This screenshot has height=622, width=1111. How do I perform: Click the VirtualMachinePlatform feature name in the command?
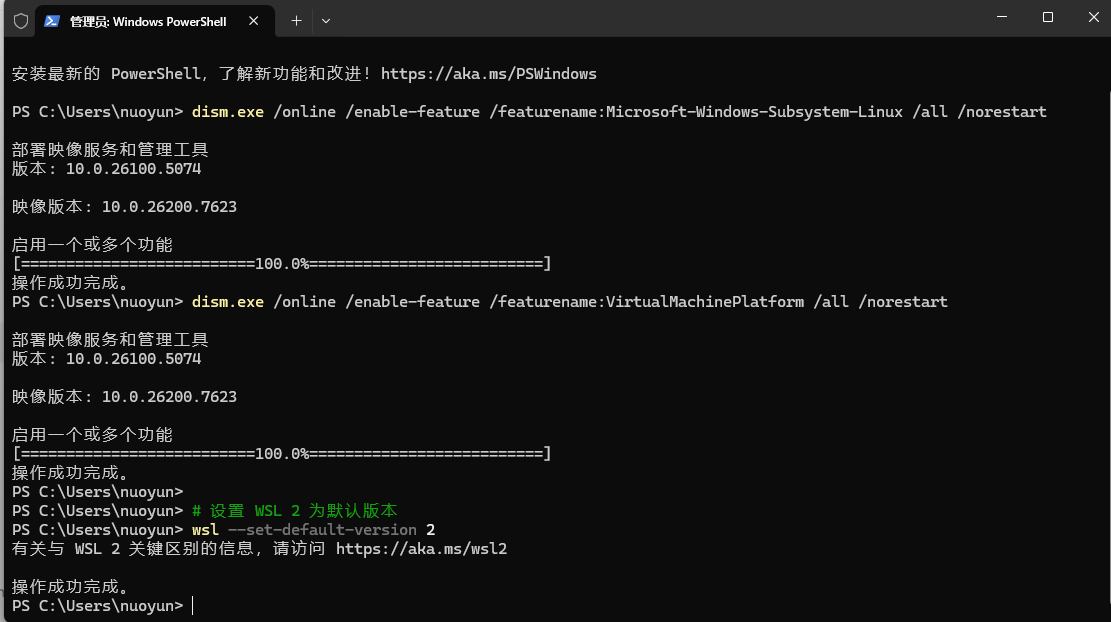(704, 302)
